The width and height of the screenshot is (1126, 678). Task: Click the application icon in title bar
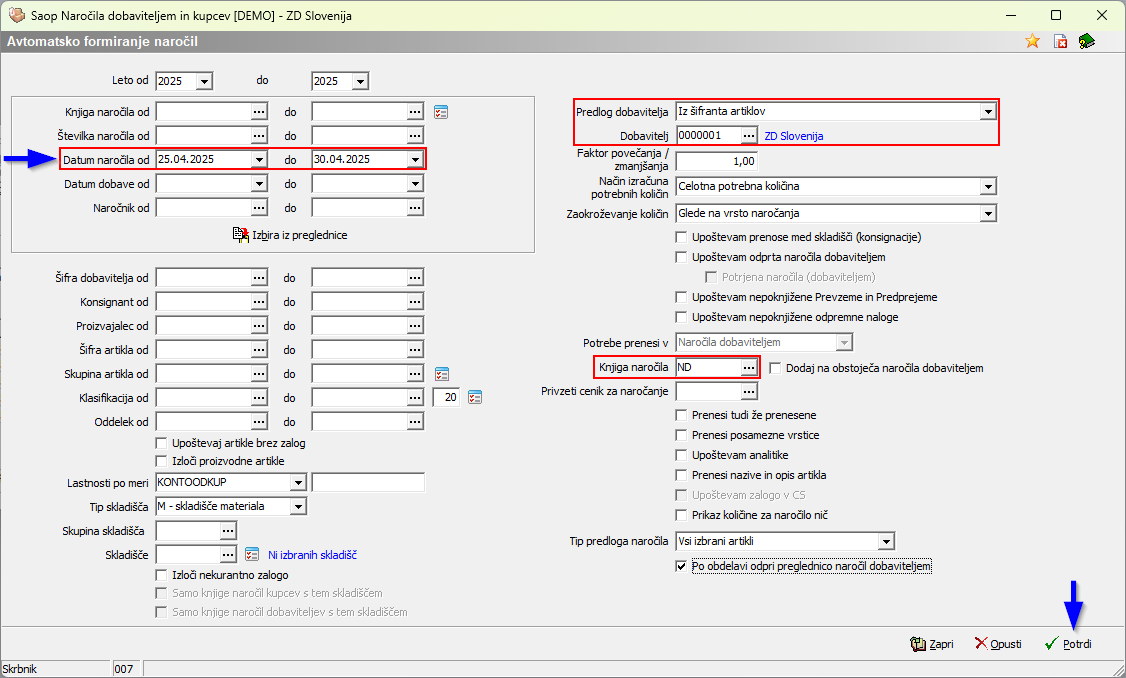(x=16, y=15)
